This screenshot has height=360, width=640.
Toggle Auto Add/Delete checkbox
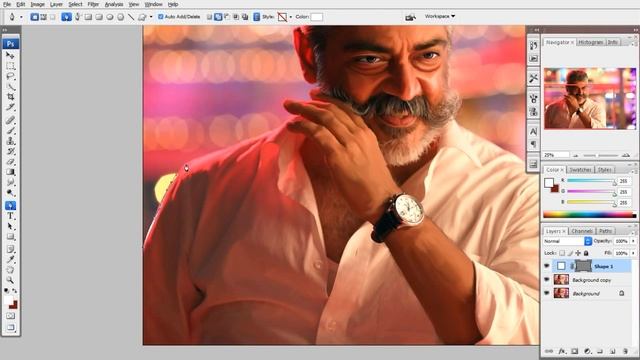(x=160, y=17)
